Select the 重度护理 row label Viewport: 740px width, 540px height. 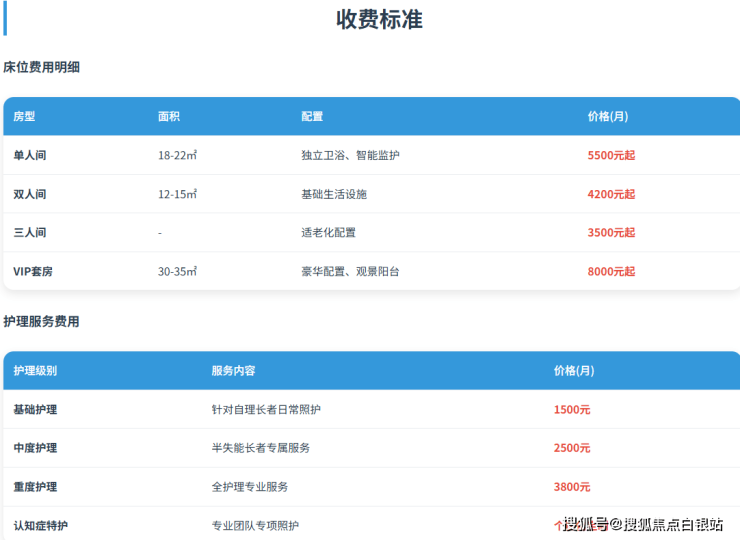coord(35,487)
